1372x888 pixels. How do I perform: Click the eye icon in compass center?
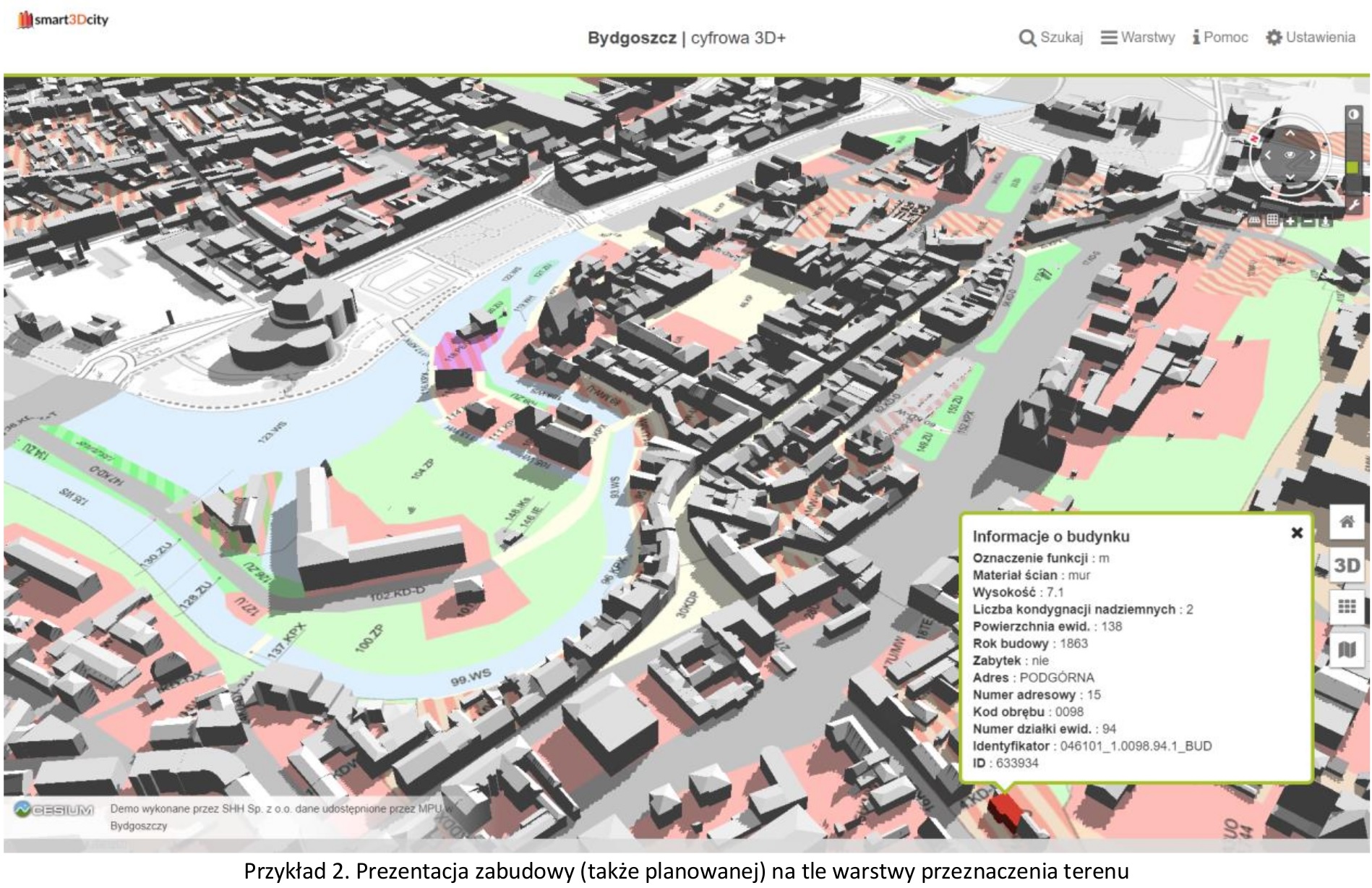1290,155
